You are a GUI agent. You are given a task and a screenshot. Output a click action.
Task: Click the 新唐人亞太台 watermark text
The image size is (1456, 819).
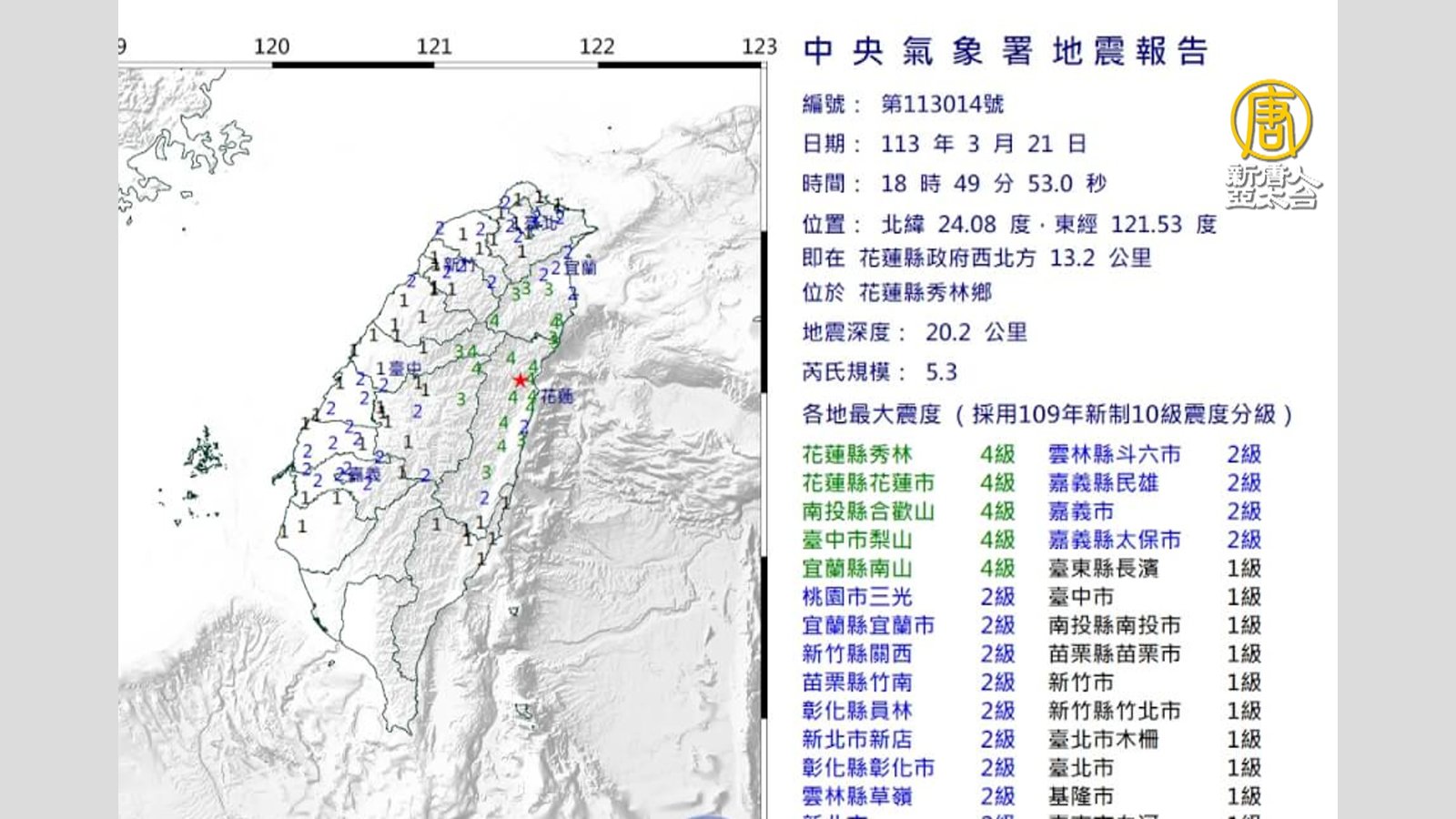point(1272,187)
